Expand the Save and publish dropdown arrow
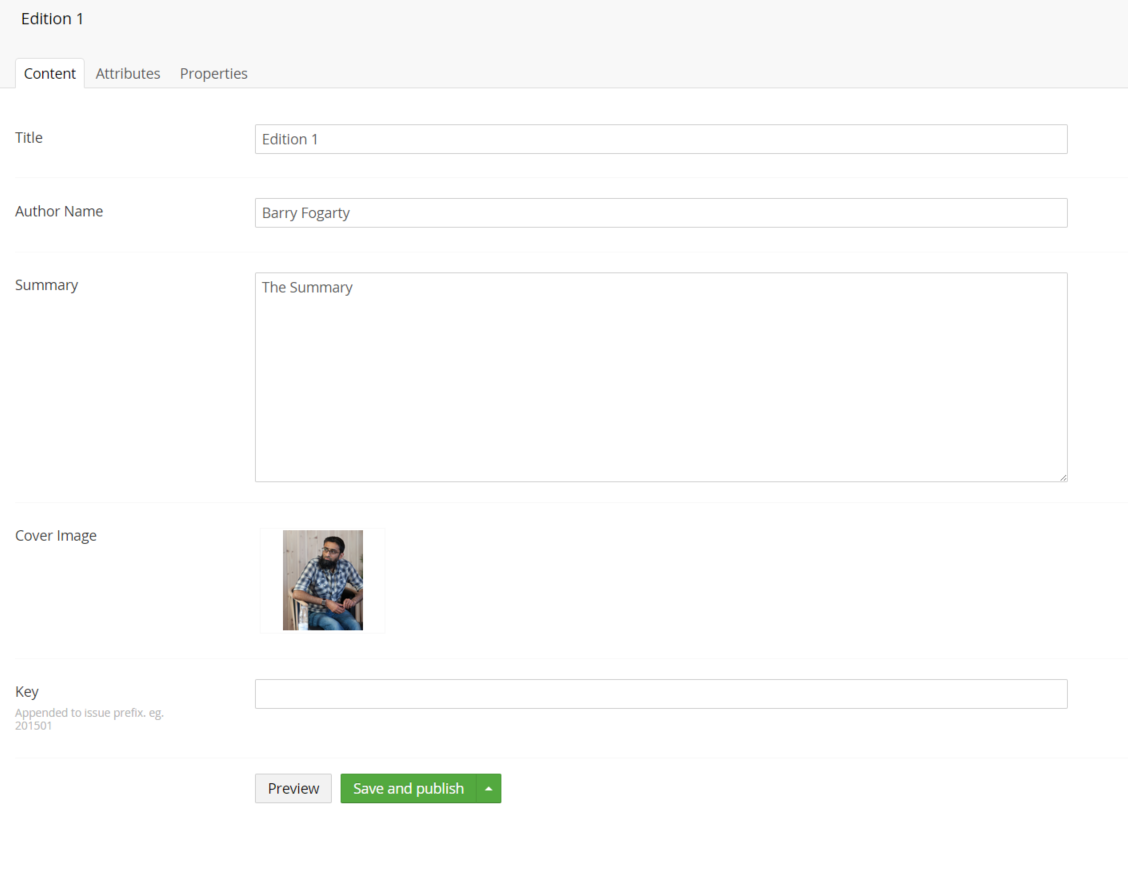The image size is (1128, 888). (488, 789)
